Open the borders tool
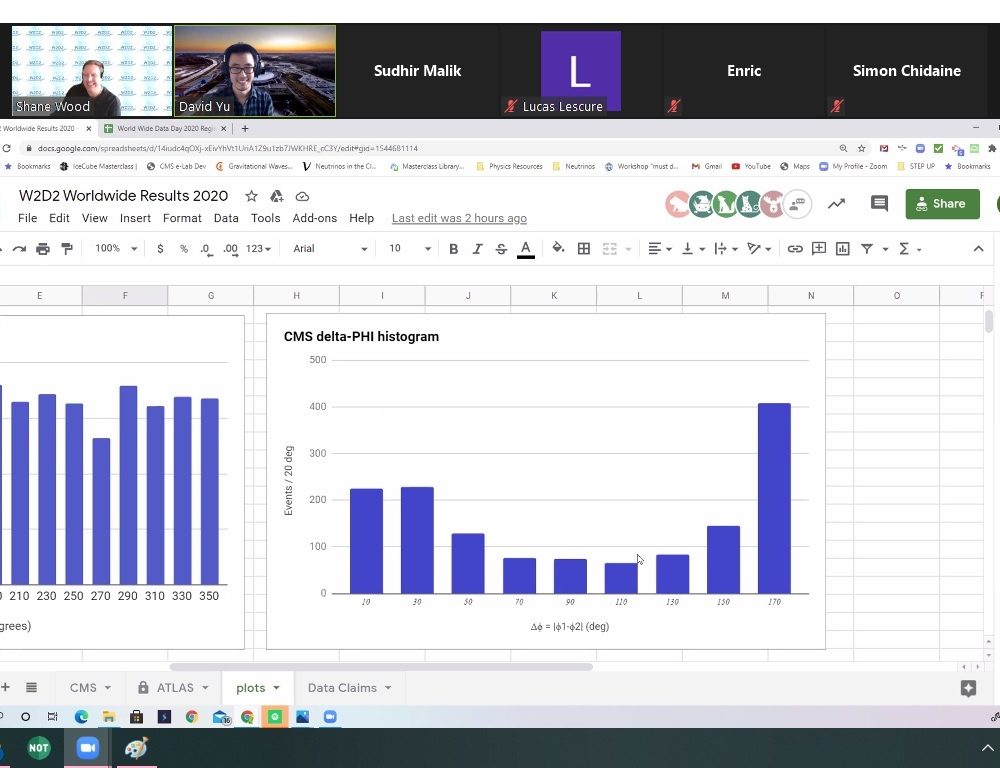 584,249
